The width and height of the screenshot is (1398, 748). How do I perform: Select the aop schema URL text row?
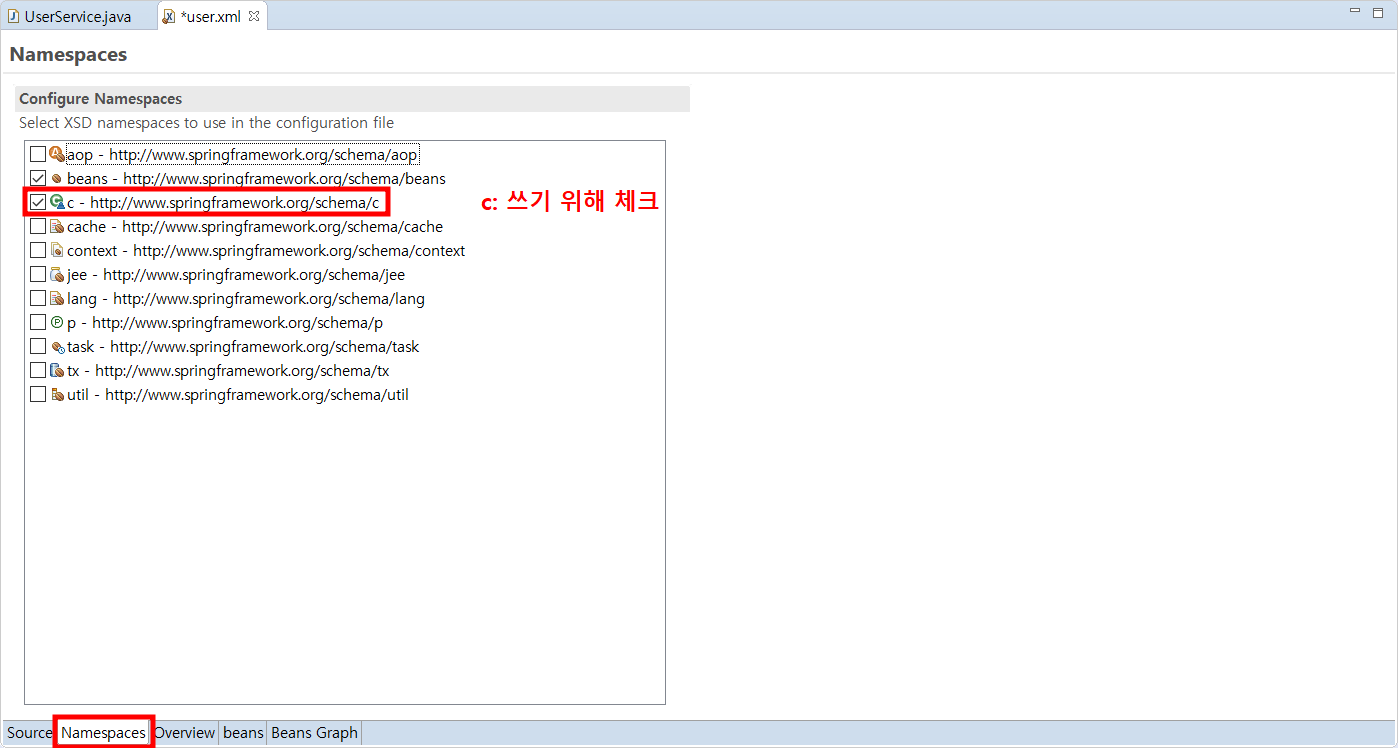point(242,155)
